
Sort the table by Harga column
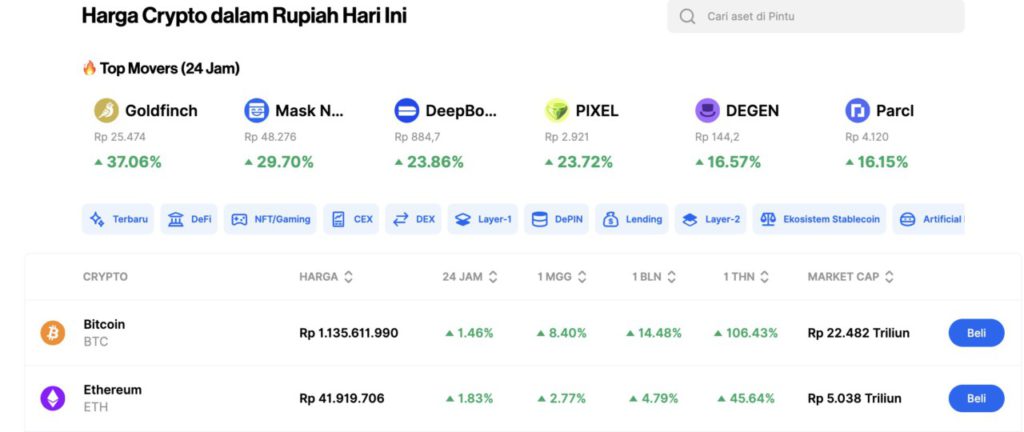click(x=326, y=277)
